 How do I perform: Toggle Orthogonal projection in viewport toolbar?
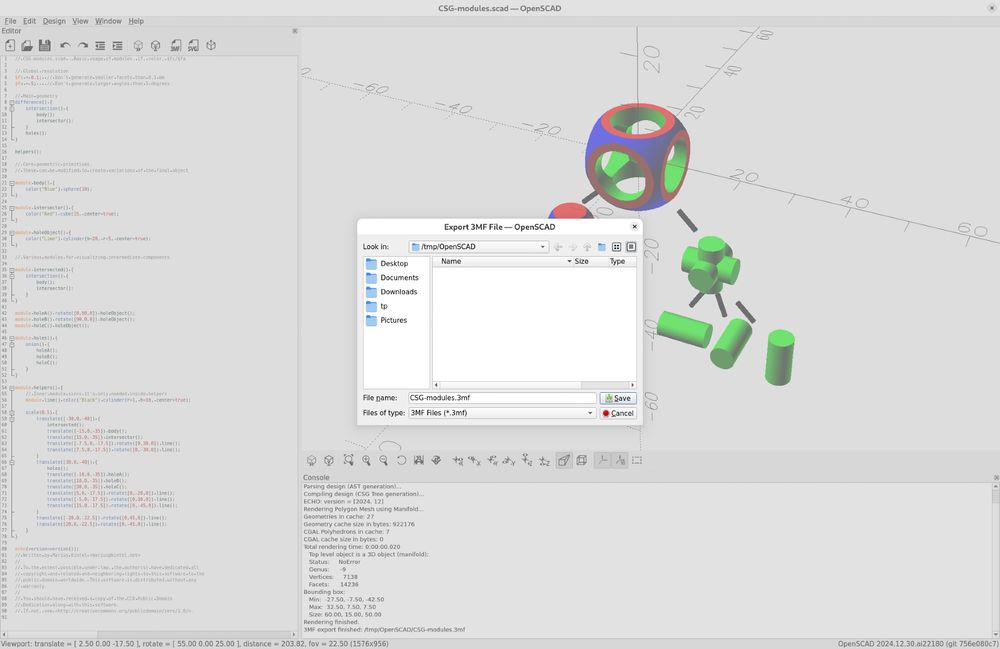(x=582, y=460)
